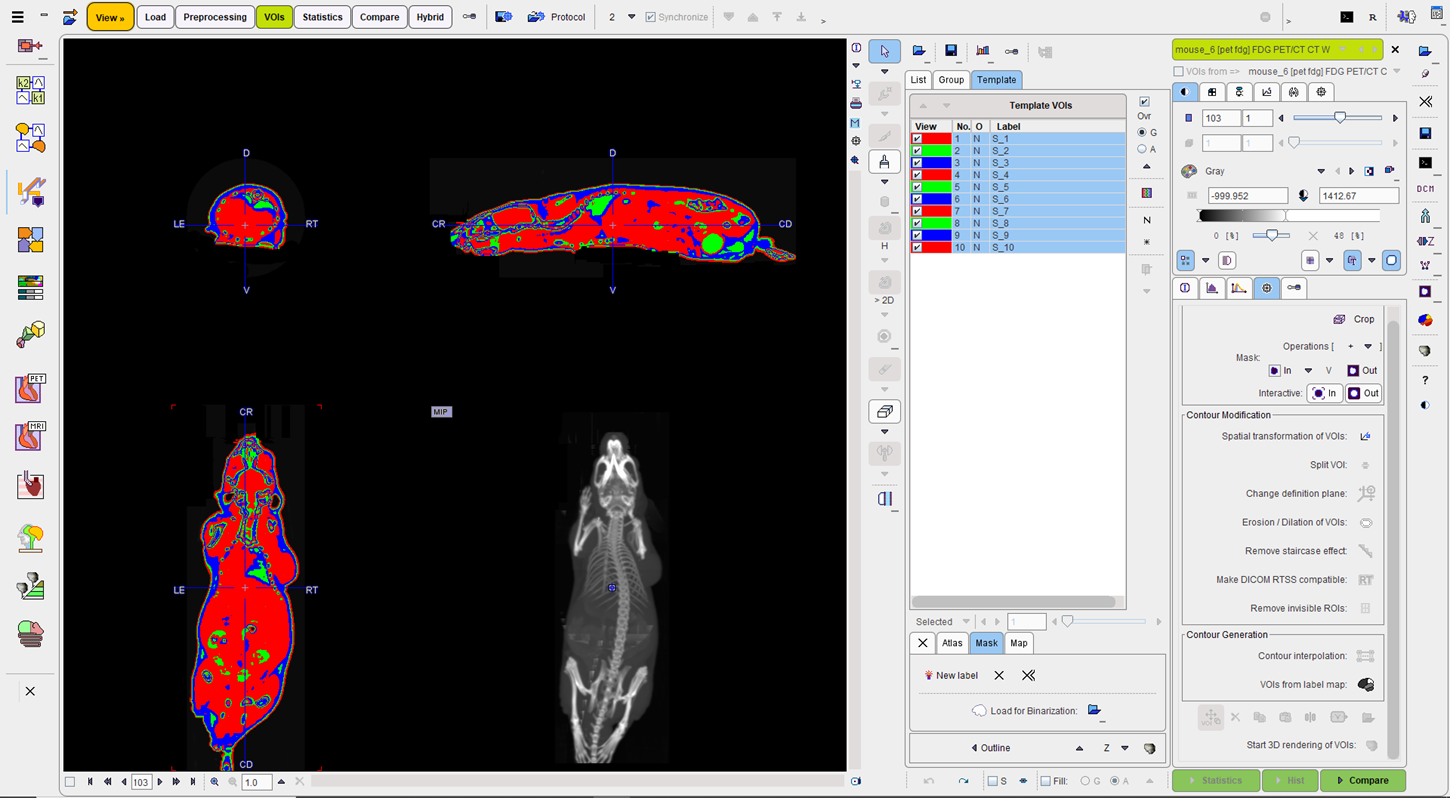Image resolution: width=1450 pixels, height=798 pixels.
Task: Click the Change definition plane icon
Action: point(1365,493)
